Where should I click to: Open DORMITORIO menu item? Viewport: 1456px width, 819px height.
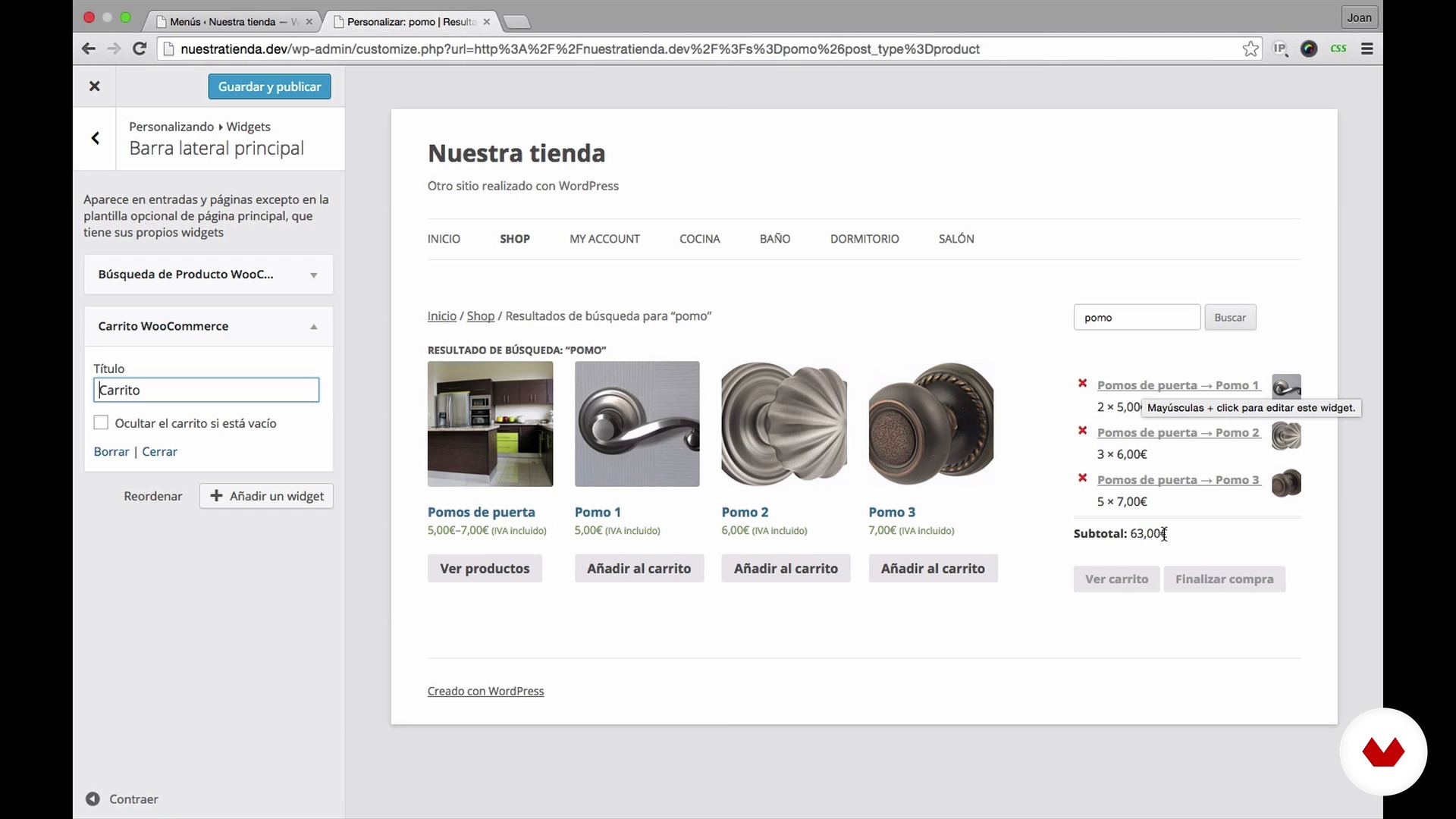tap(864, 239)
